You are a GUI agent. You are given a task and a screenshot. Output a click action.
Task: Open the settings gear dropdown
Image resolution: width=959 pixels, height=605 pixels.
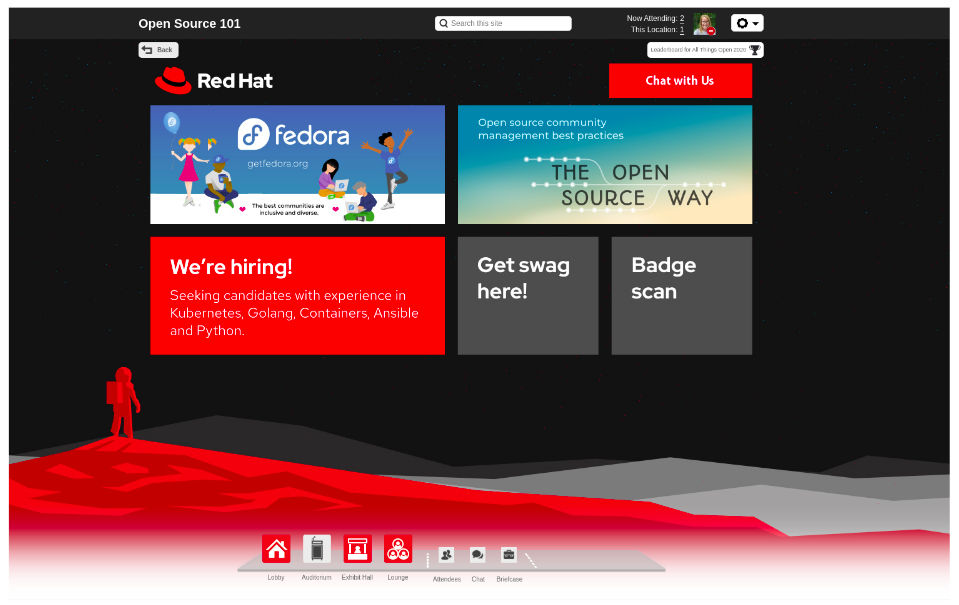pos(747,23)
